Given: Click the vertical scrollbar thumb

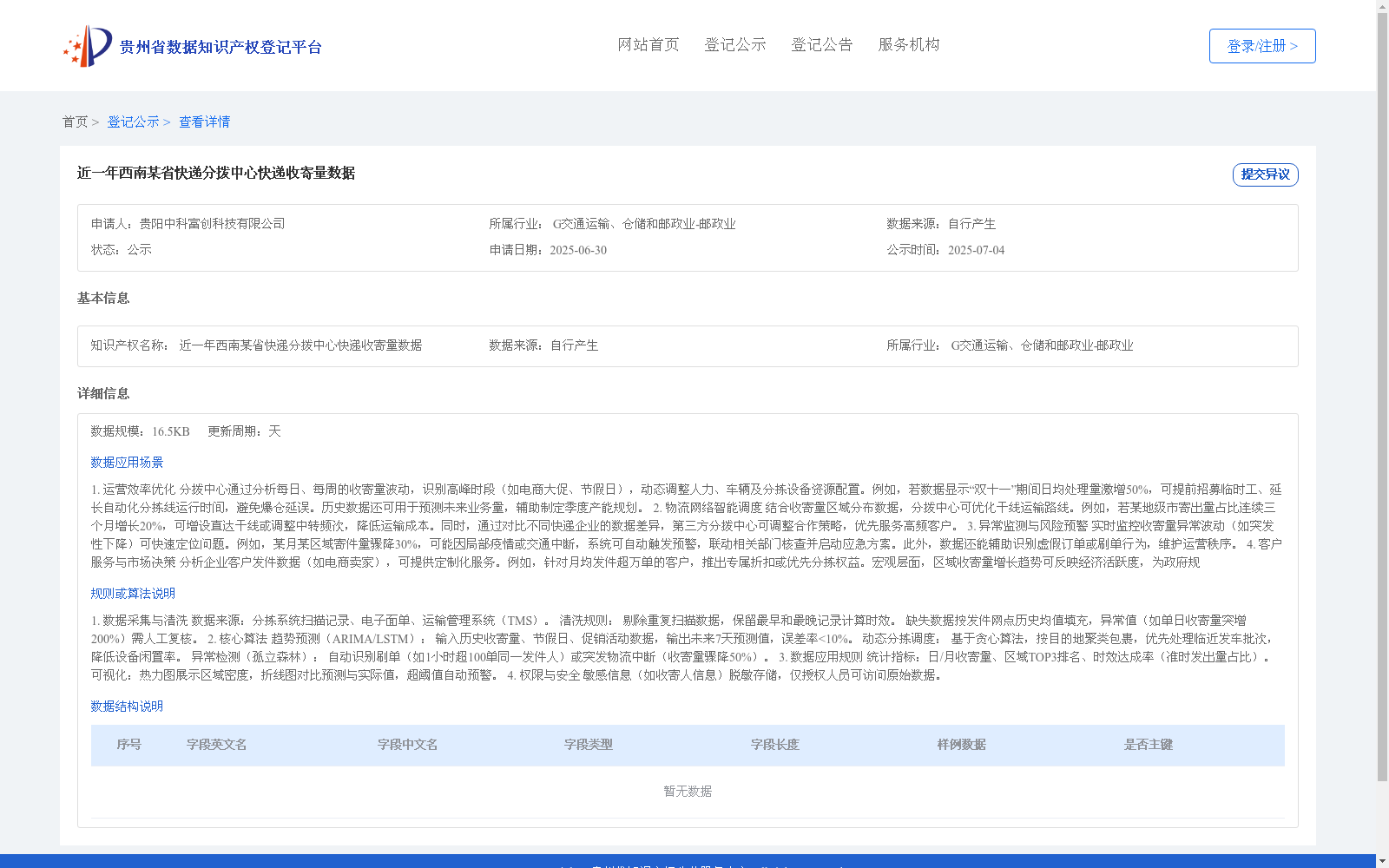Looking at the screenshot, I should point(1382,397).
